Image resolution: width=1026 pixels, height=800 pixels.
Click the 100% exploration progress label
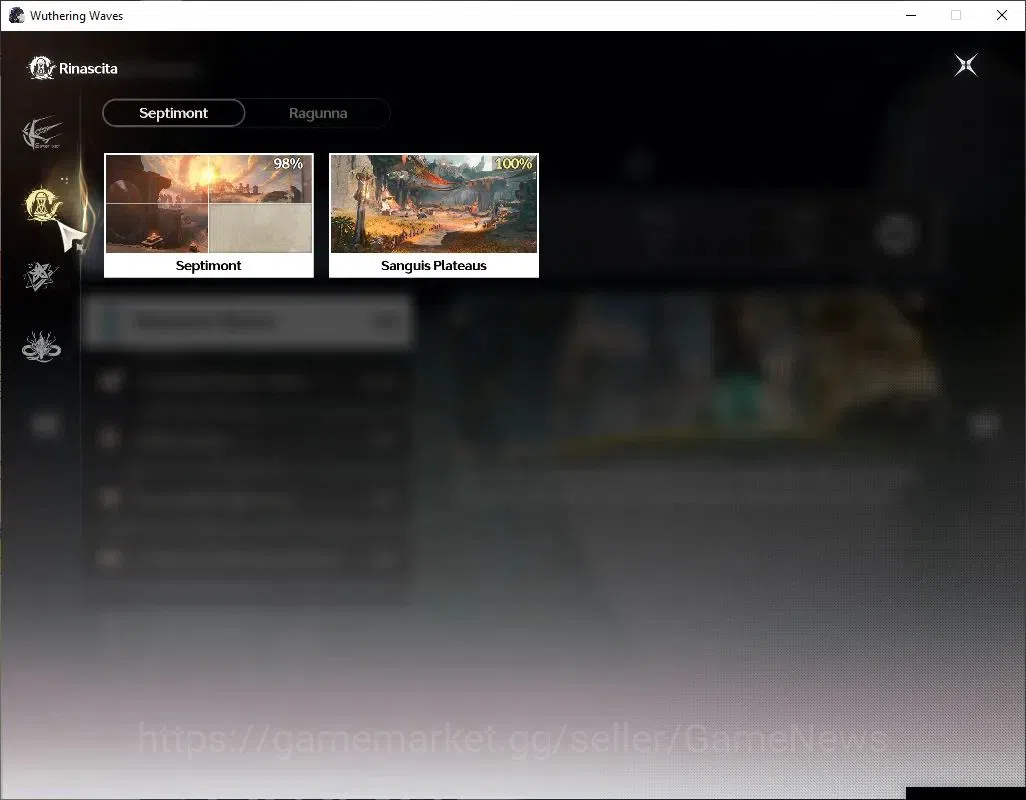click(x=514, y=164)
